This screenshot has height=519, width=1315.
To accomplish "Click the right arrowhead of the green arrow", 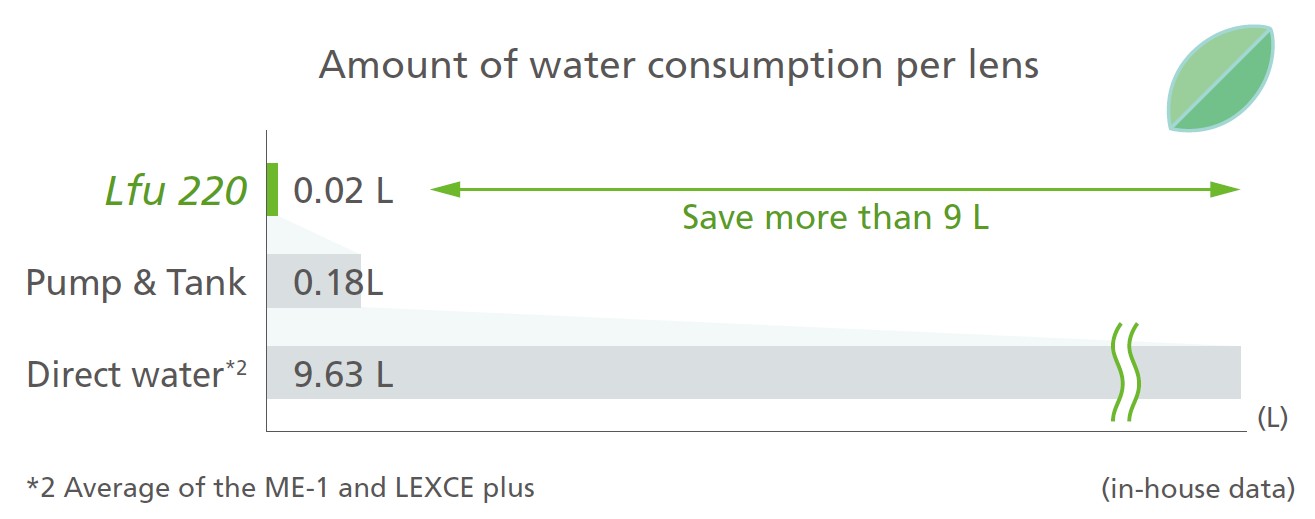I will tap(1226, 189).
